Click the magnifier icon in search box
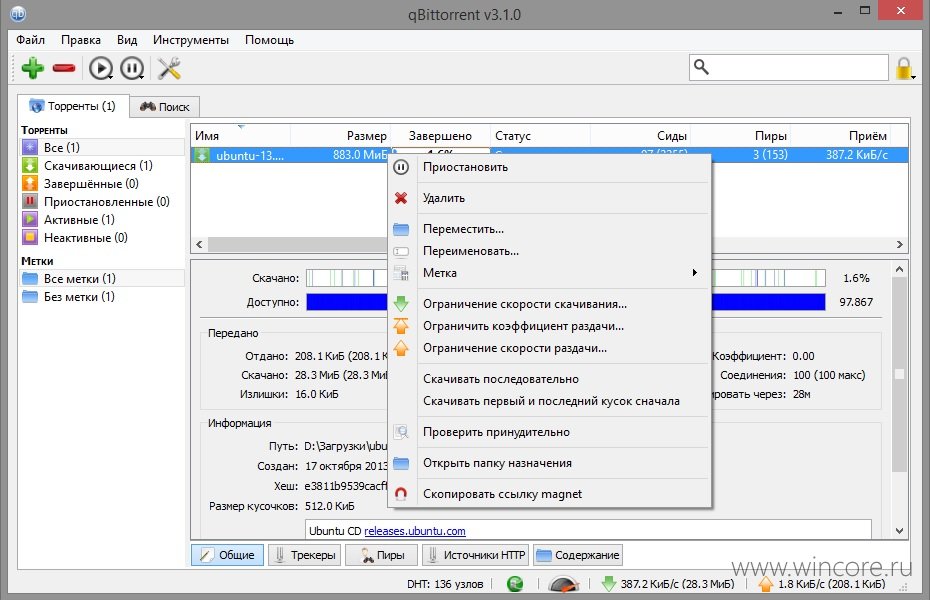The image size is (930, 600). [x=702, y=67]
